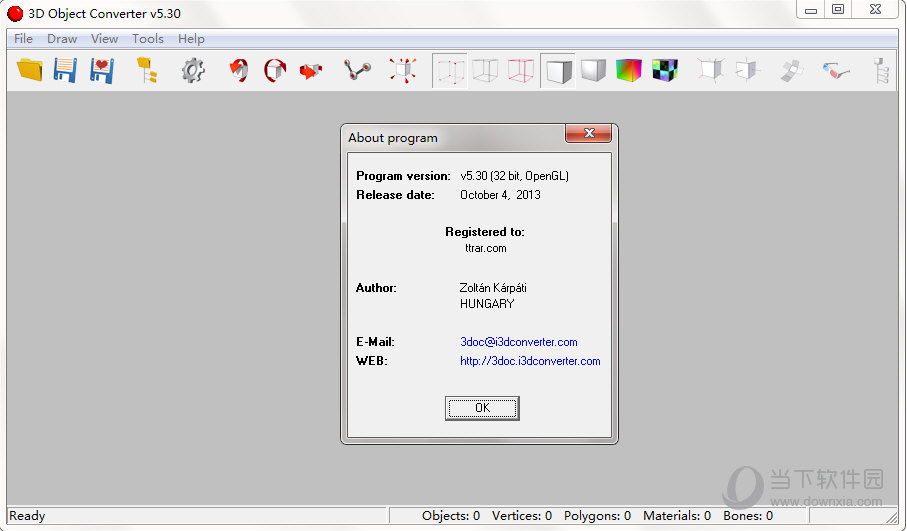The image size is (907, 531).
Task: Select the gray wireframe cube mode
Action: tap(485, 71)
